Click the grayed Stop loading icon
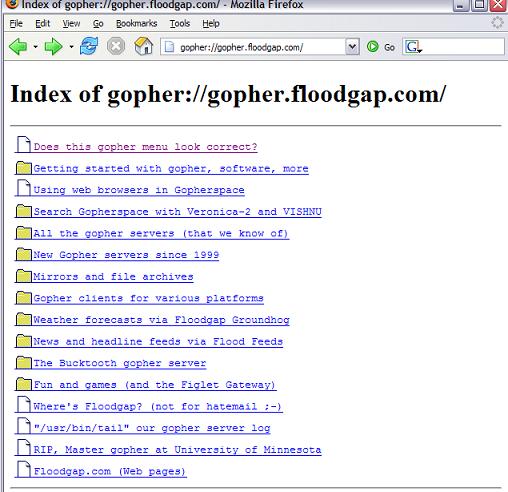Viewport: 508px width, 492px height. click(116, 46)
